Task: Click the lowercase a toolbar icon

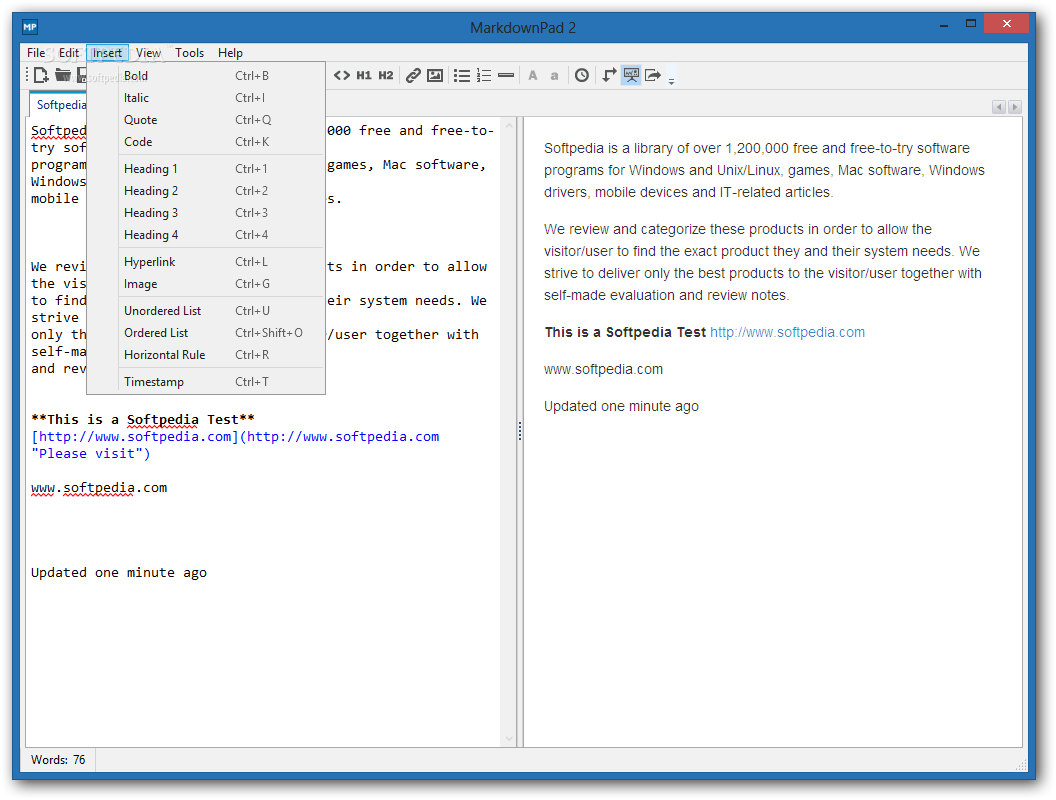Action: coord(554,76)
